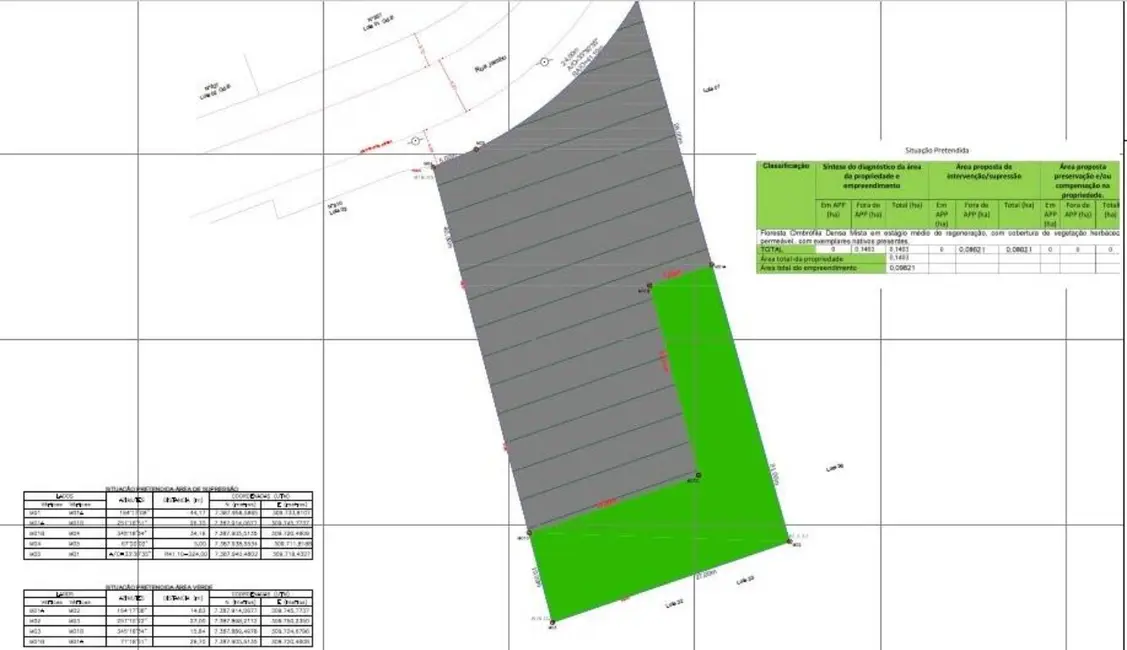Click the 'Síntese do diagnóstico' column header
Image resolution: width=1127 pixels, height=650 pixels.
tap(873, 176)
